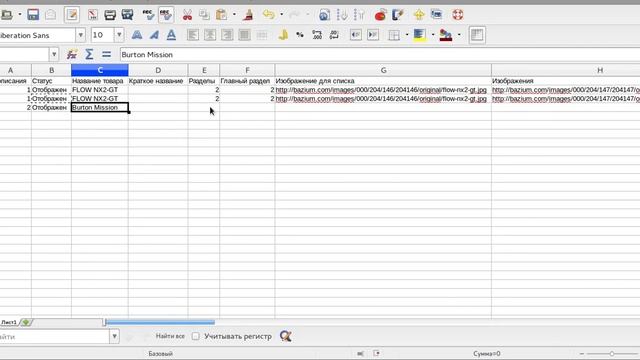Export directly as PDF
The image size is (640, 360).
coord(93,15)
